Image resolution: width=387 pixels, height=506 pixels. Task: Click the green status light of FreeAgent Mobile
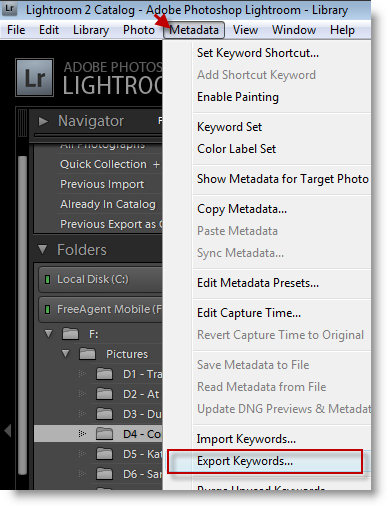[48, 309]
